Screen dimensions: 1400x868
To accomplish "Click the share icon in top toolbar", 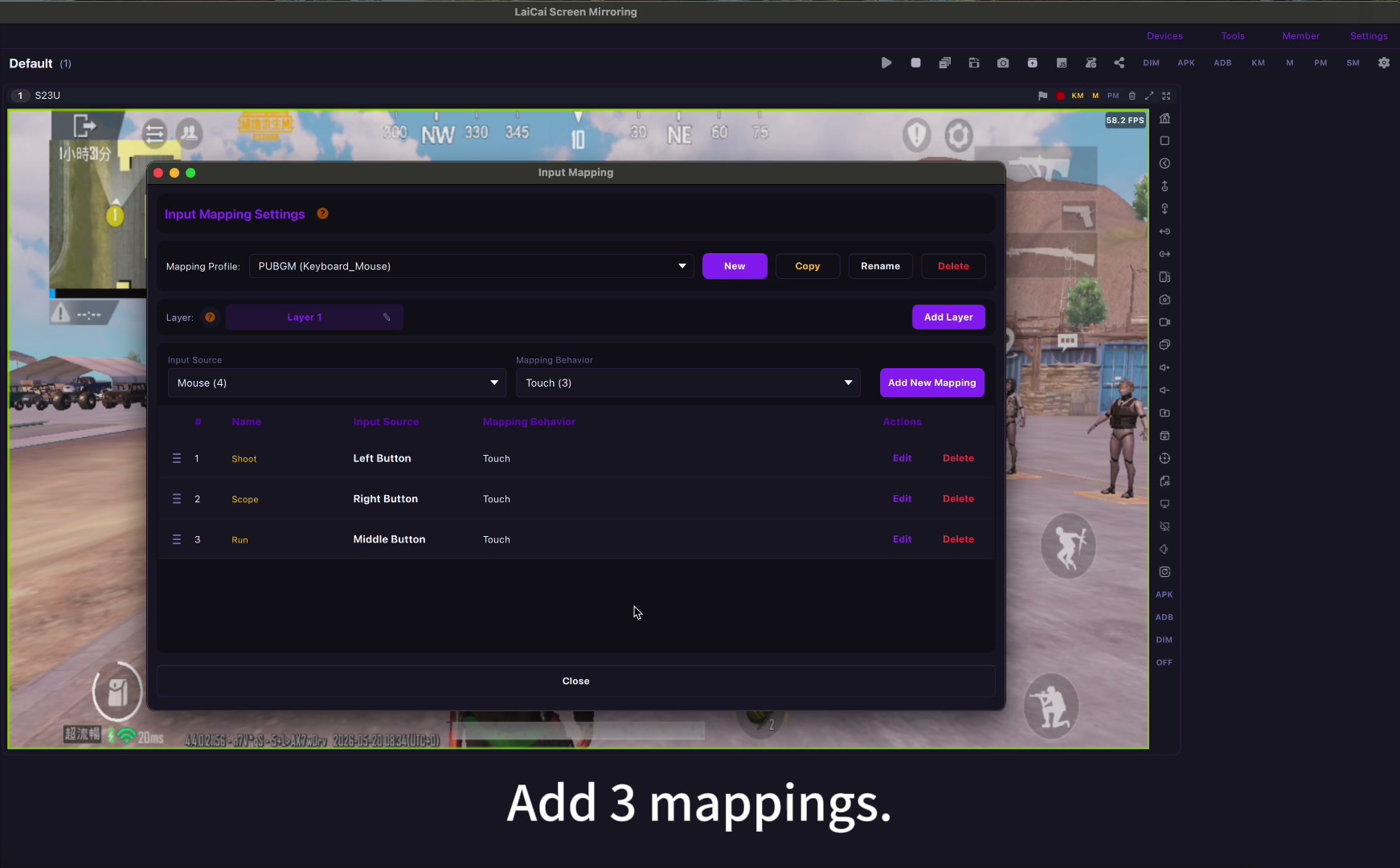I will pyautogui.click(x=1120, y=63).
